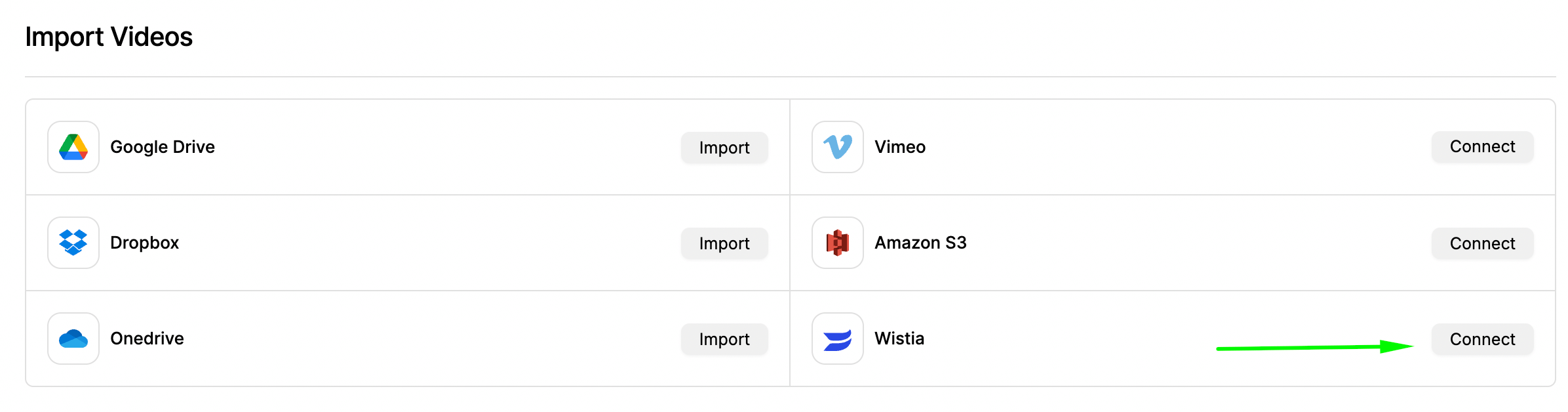
Task: Click the green arrow pointing to Connect
Action: click(x=1314, y=347)
